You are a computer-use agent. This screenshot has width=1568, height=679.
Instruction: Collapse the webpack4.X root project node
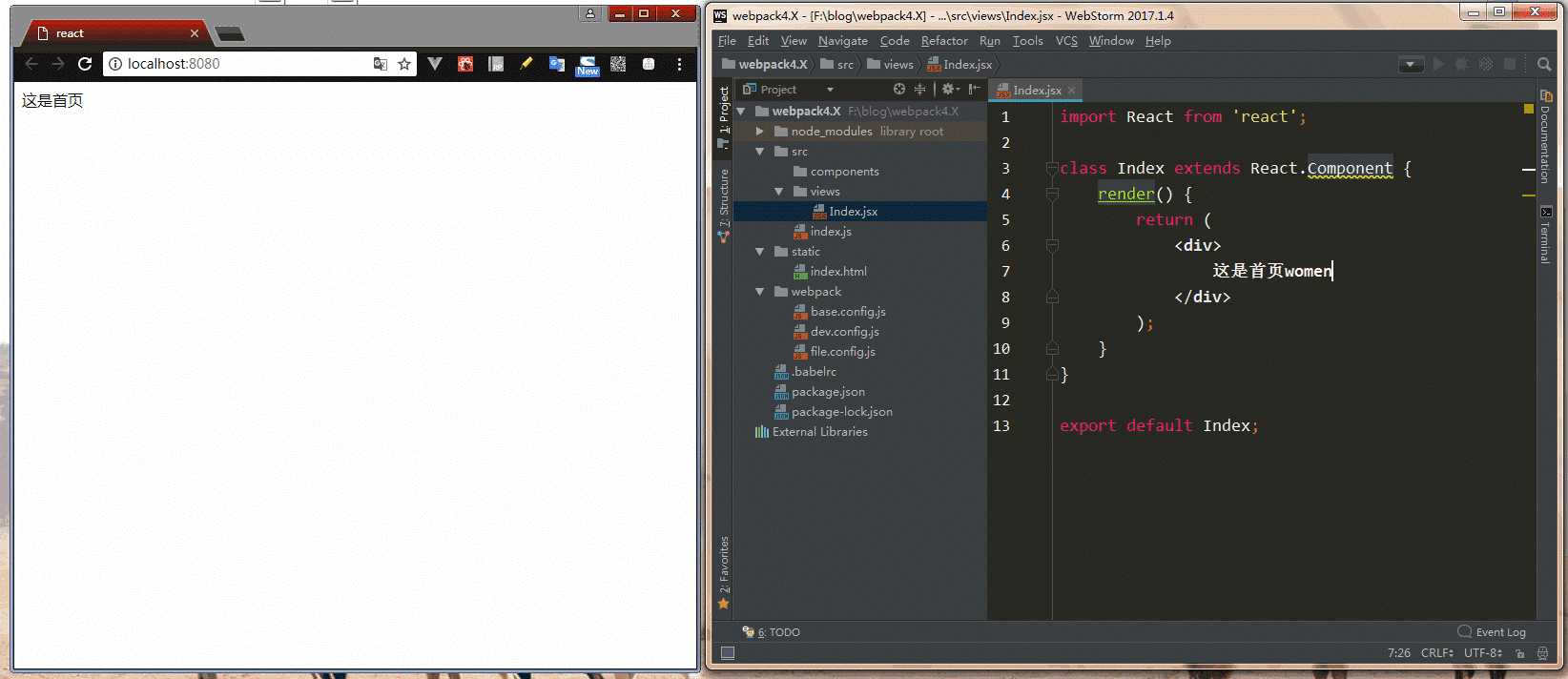pos(741,112)
